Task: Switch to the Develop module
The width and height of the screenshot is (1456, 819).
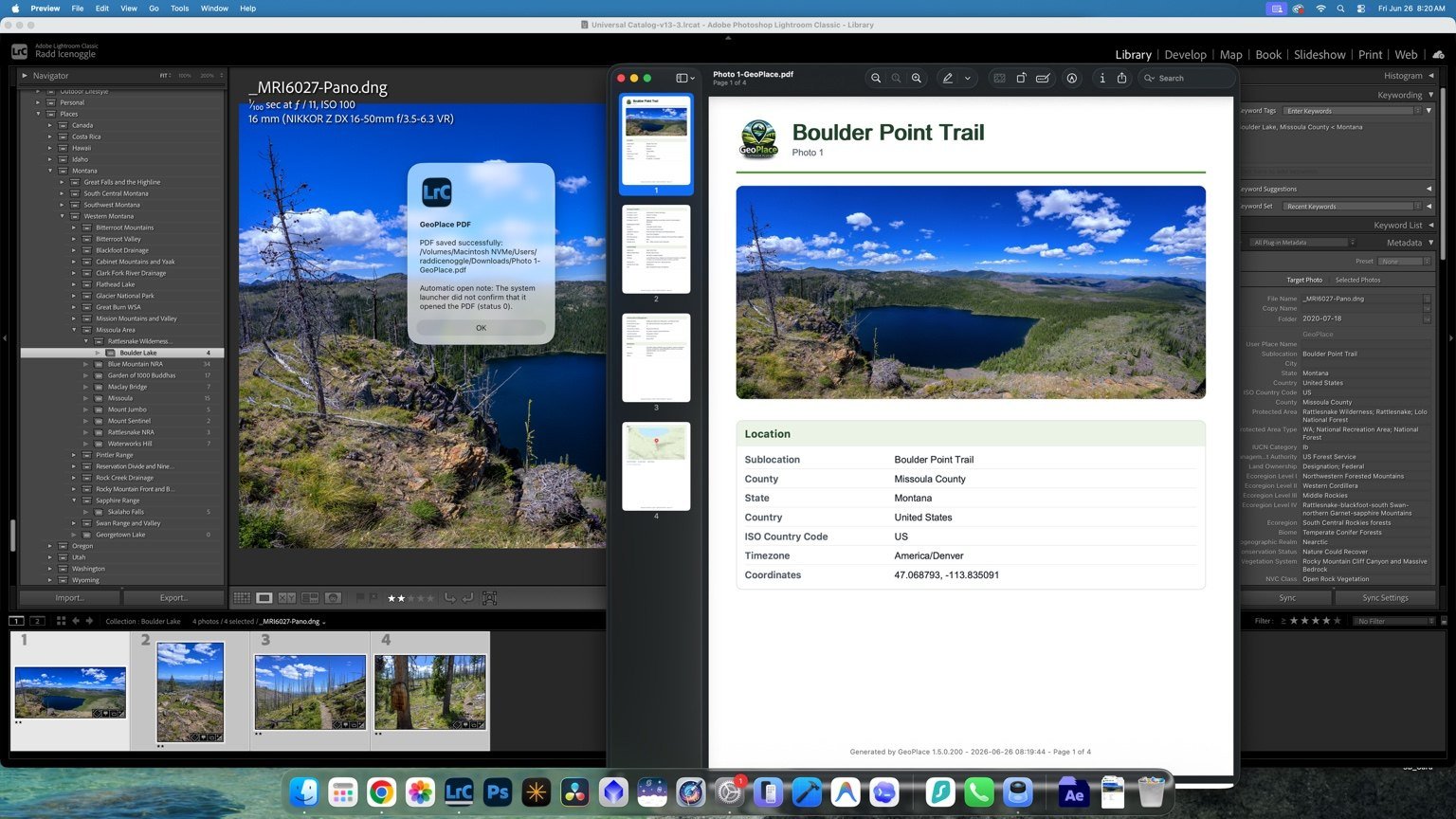Action: pos(1185,54)
